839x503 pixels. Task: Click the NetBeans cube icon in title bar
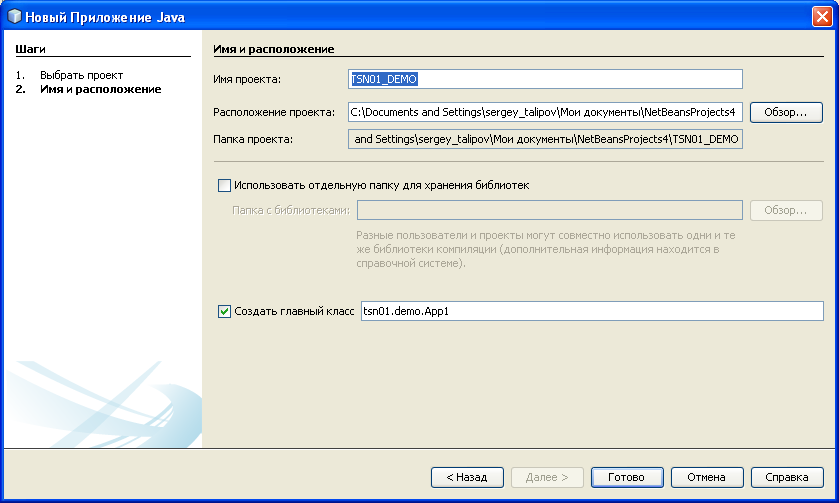click(14, 16)
